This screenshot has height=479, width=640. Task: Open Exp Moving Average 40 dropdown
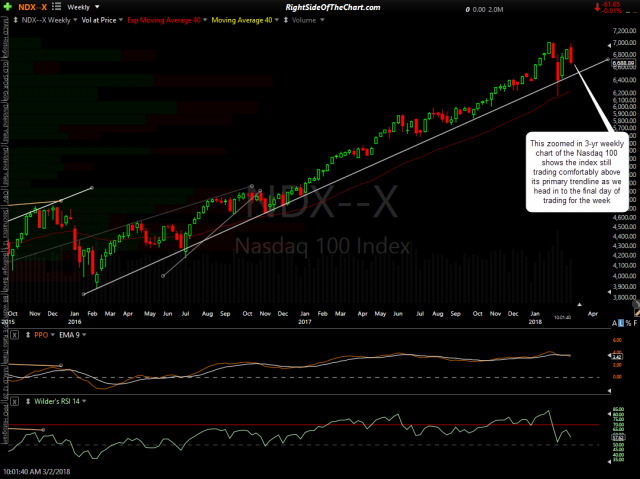coord(204,20)
